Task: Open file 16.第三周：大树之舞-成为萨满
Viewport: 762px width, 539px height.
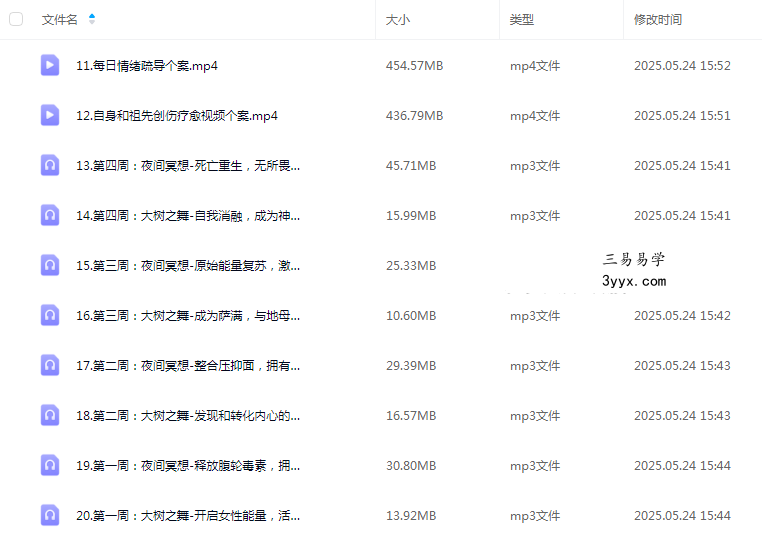Action: coord(188,316)
